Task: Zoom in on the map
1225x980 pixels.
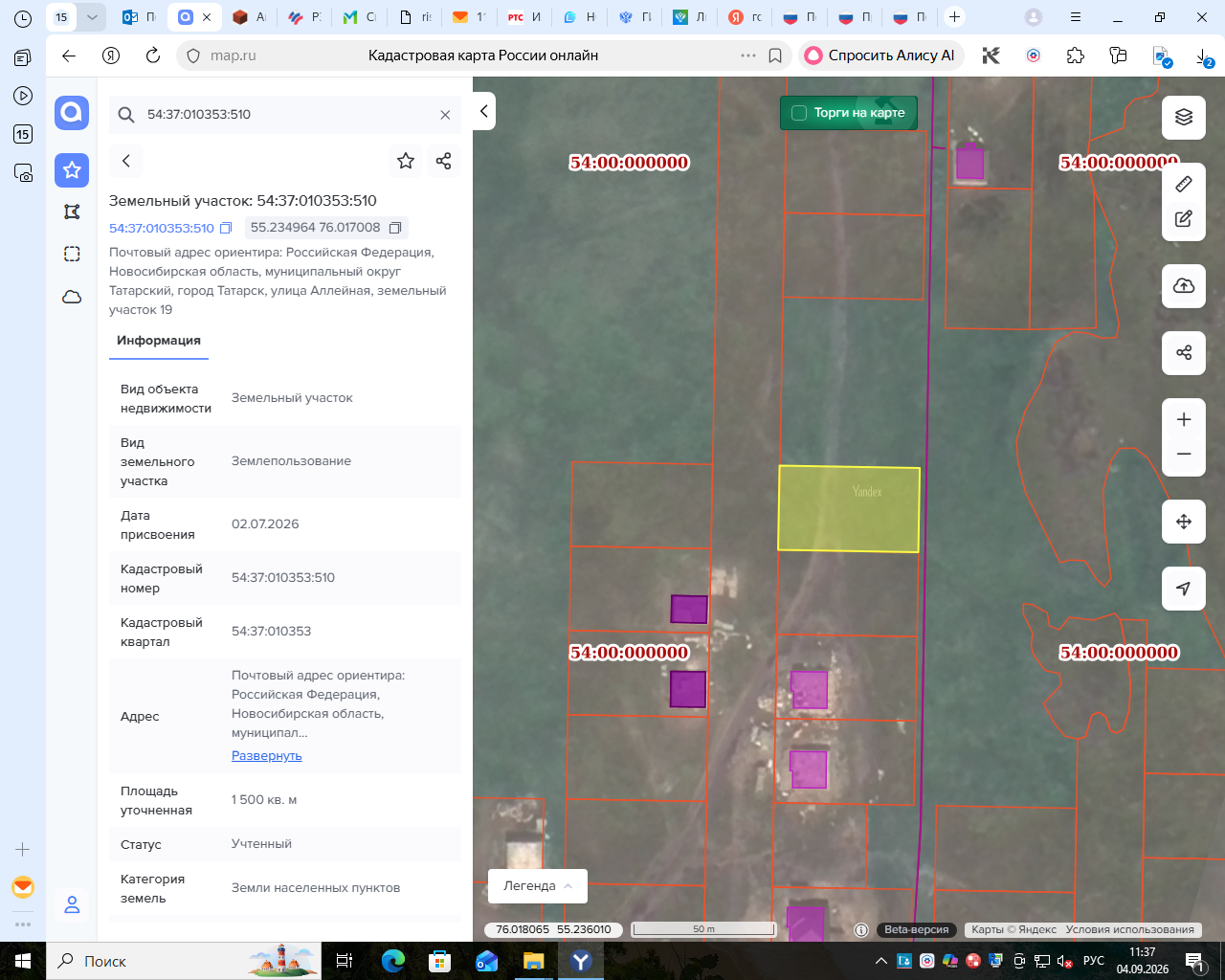Action: 1184,420
